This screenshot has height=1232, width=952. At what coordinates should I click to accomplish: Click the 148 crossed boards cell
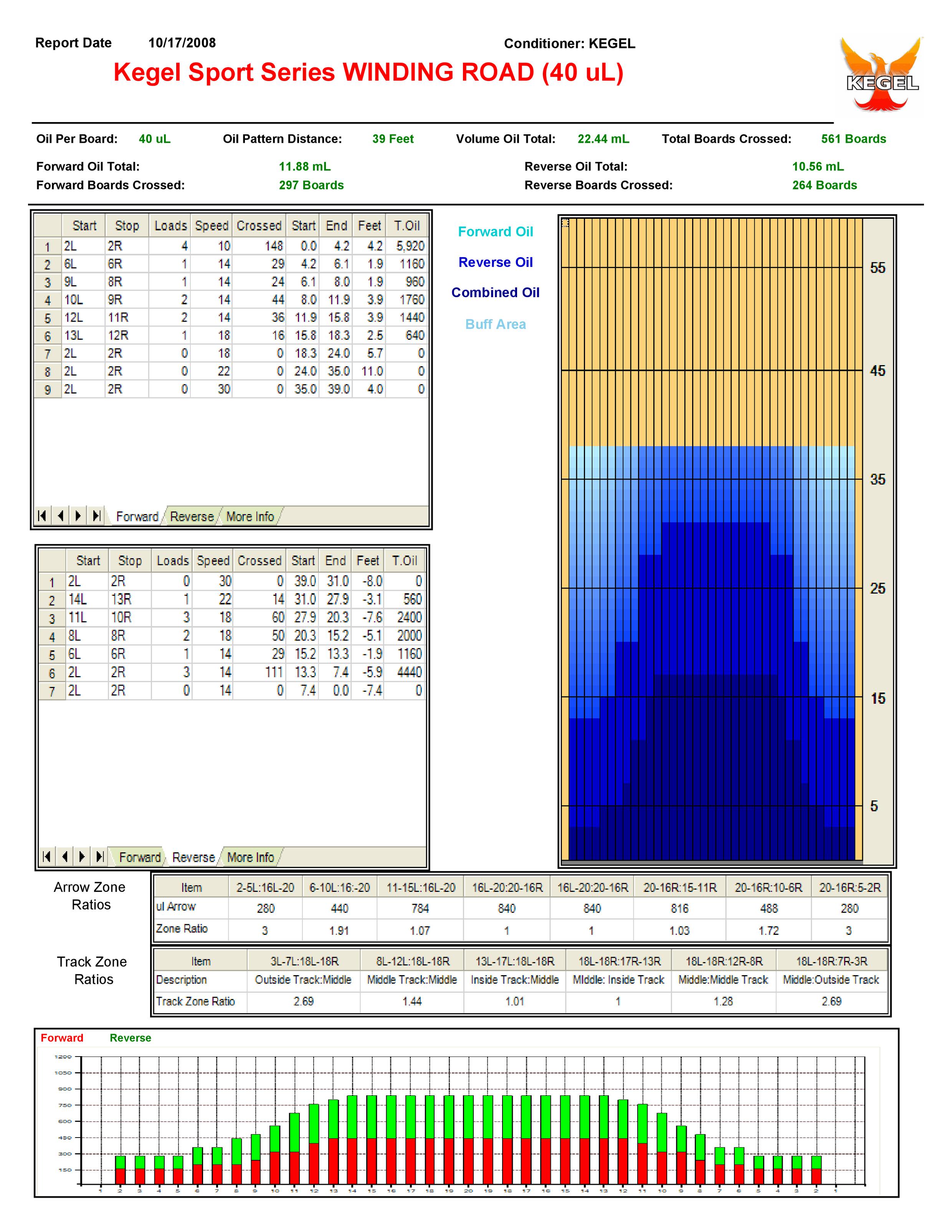(259, 246)
